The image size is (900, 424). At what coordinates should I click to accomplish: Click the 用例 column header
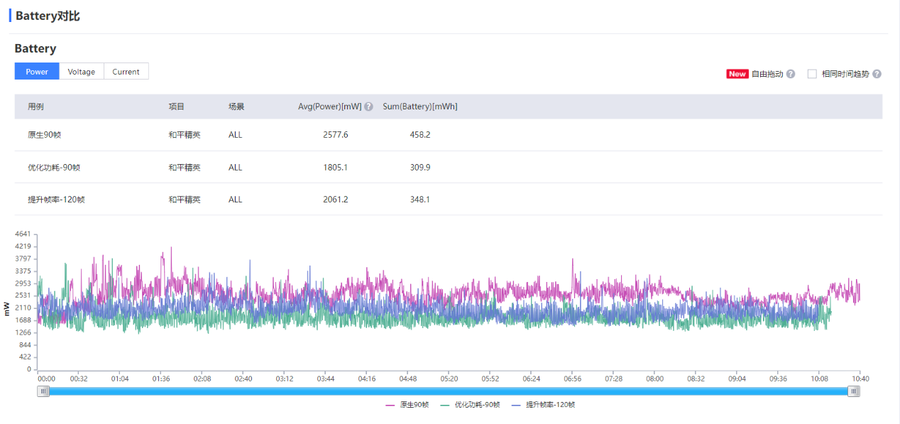[x=36, y=107]
